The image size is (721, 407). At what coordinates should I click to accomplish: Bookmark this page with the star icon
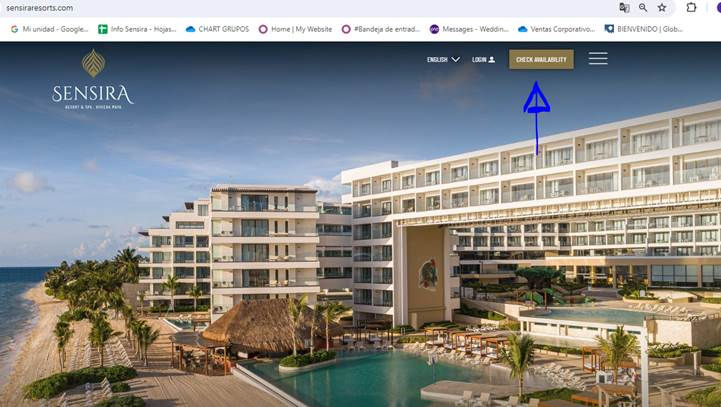click(x=662, y=7)
